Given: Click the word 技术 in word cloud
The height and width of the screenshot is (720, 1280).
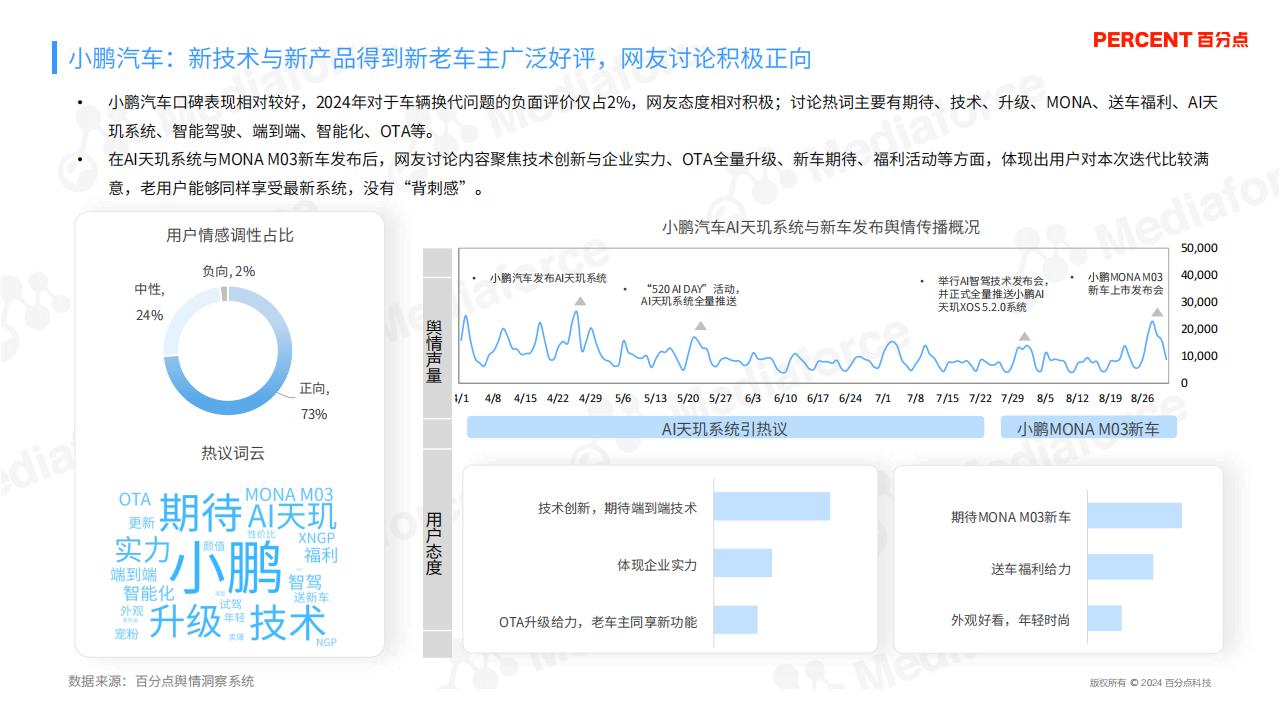Looking at the screenshot, I should tap(287, 623).
